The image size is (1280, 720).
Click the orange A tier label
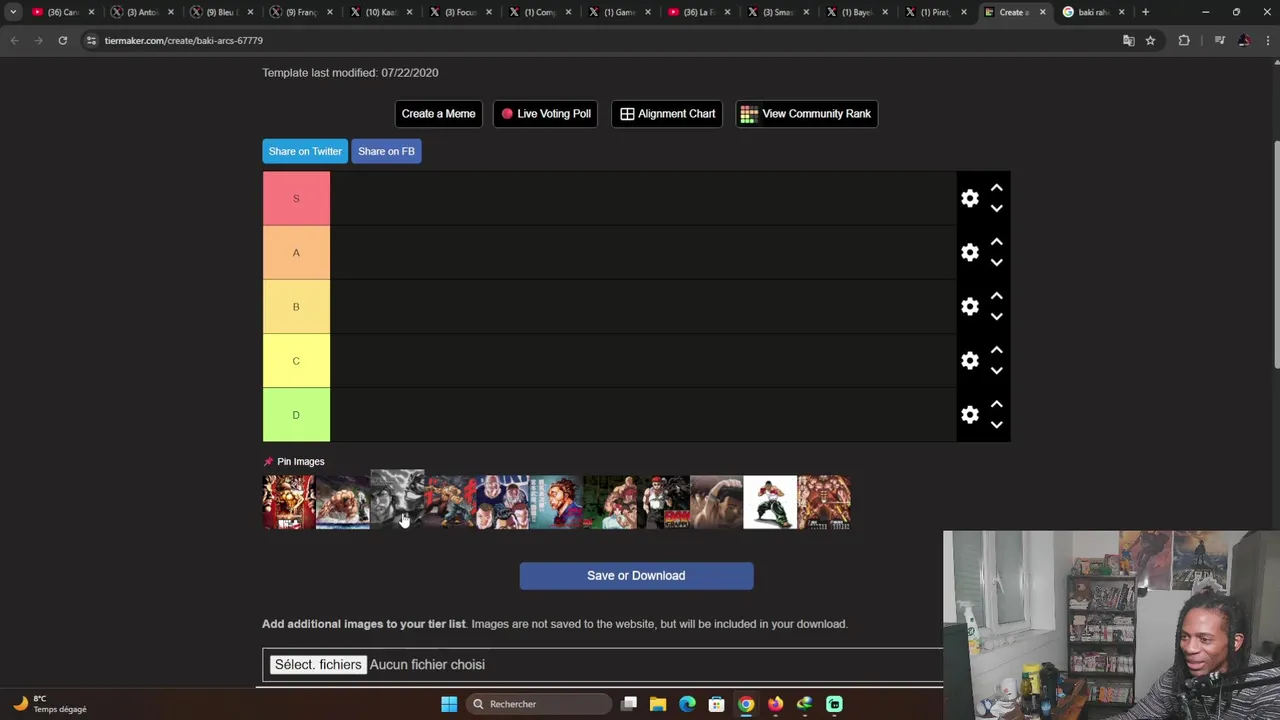coord(296,252)
